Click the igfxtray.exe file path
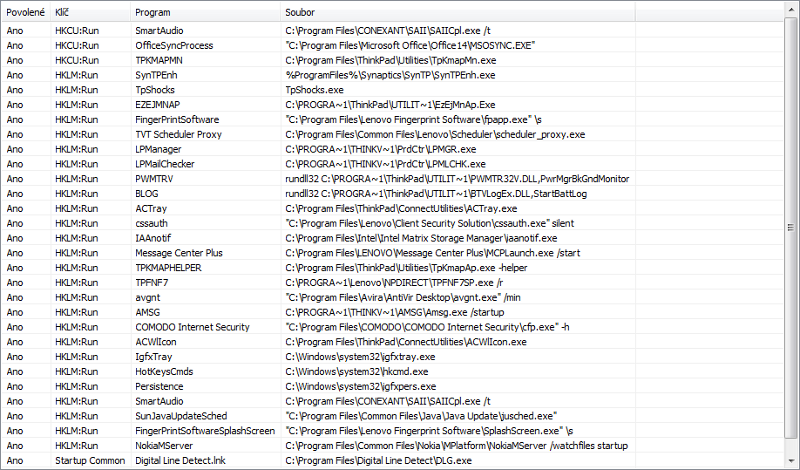 click(x=360, y=356)
